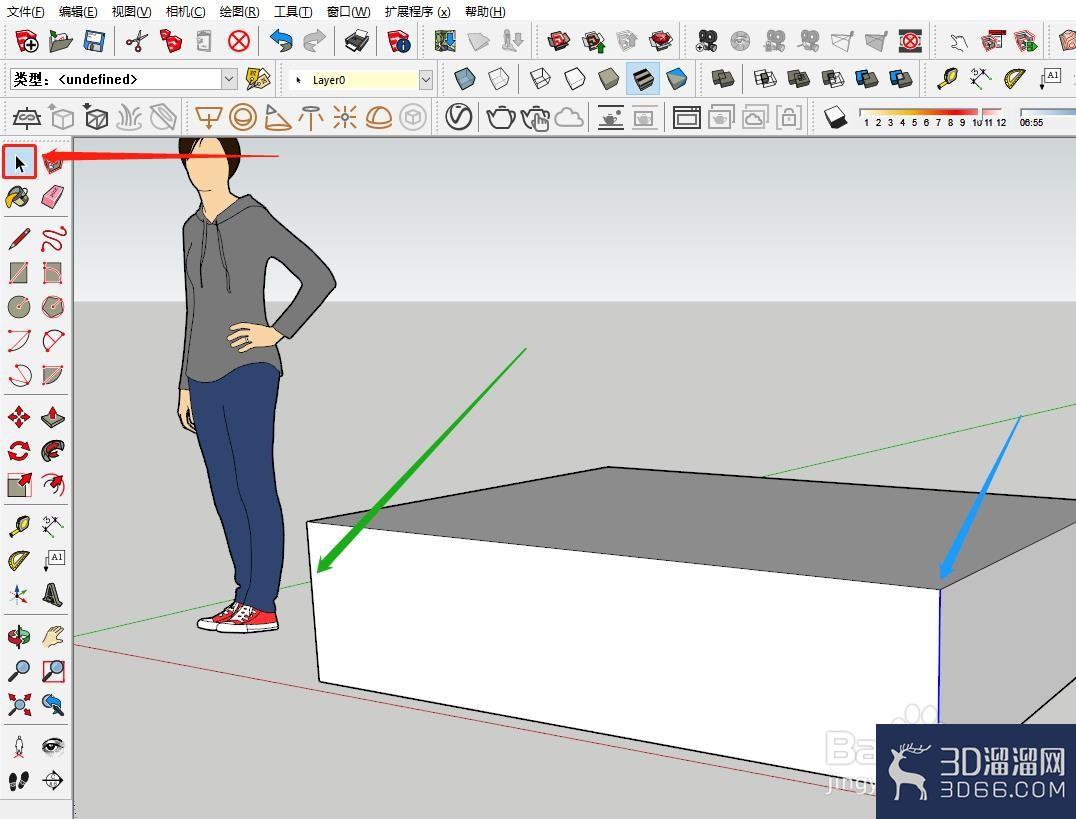Viewport: 1076px width, 819px height.
Task: Switch to Hidden Line face style
Action: 575,79
